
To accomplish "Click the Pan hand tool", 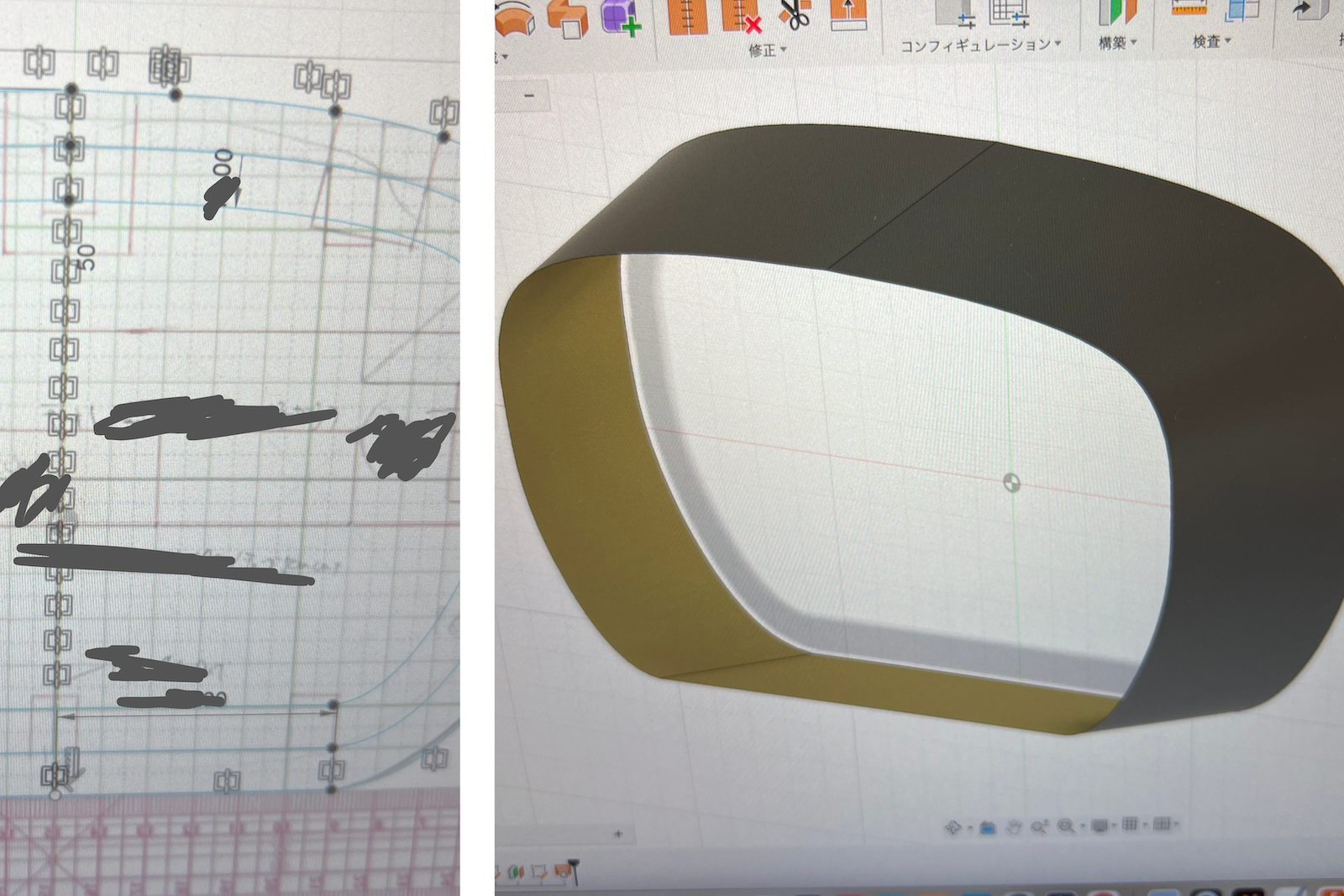I will pyautogui.click(x=1013, y=826).
